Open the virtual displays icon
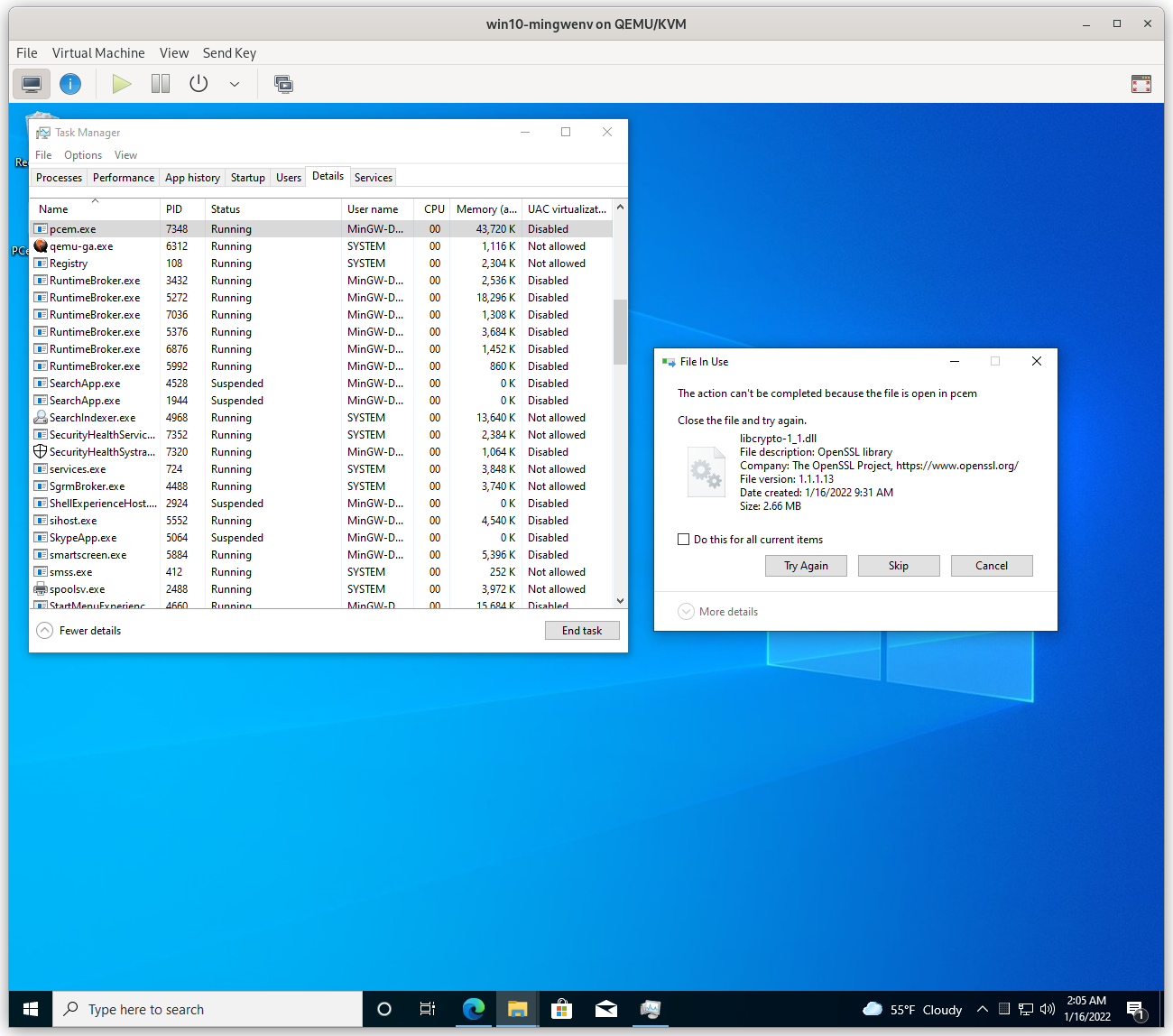1173x1036 pixels. pos(283,84)
